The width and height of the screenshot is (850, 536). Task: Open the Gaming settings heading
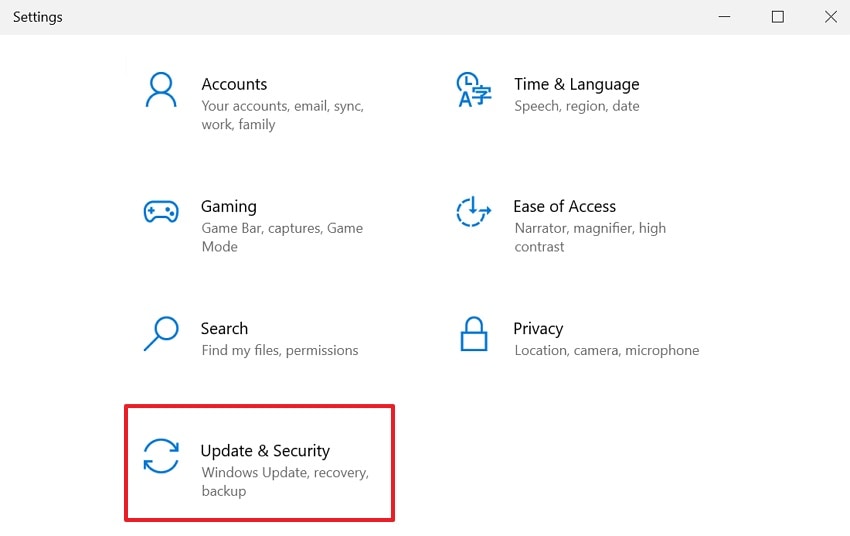click(229, 206)
